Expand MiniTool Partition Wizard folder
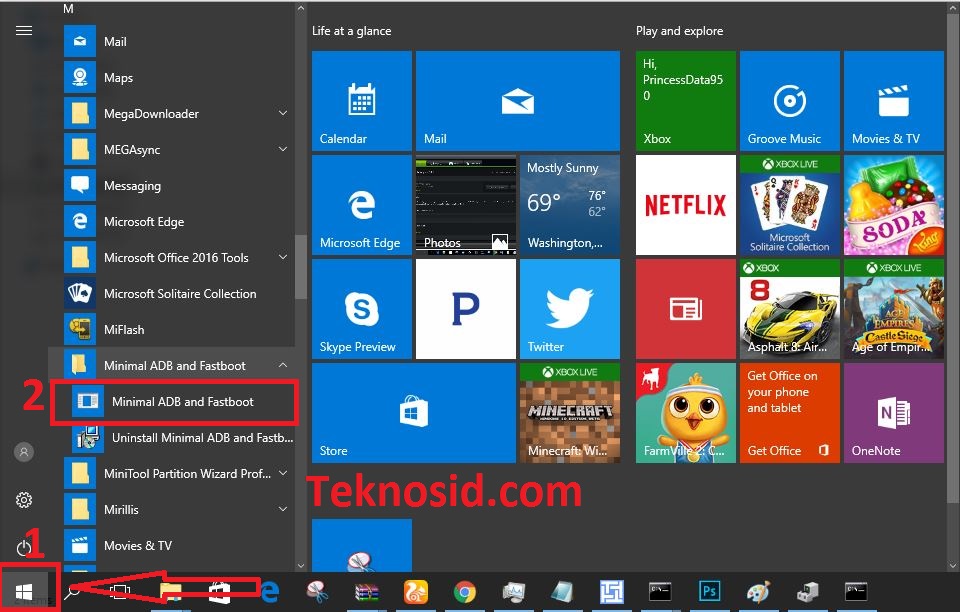960x612 pixels. pyautogui.click(x=283, y=473)
